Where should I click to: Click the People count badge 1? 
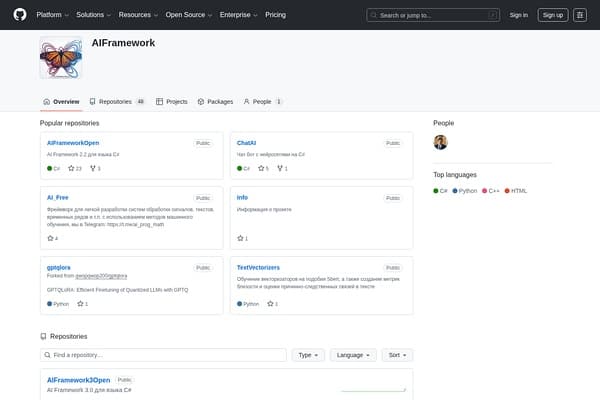(279, 102)
